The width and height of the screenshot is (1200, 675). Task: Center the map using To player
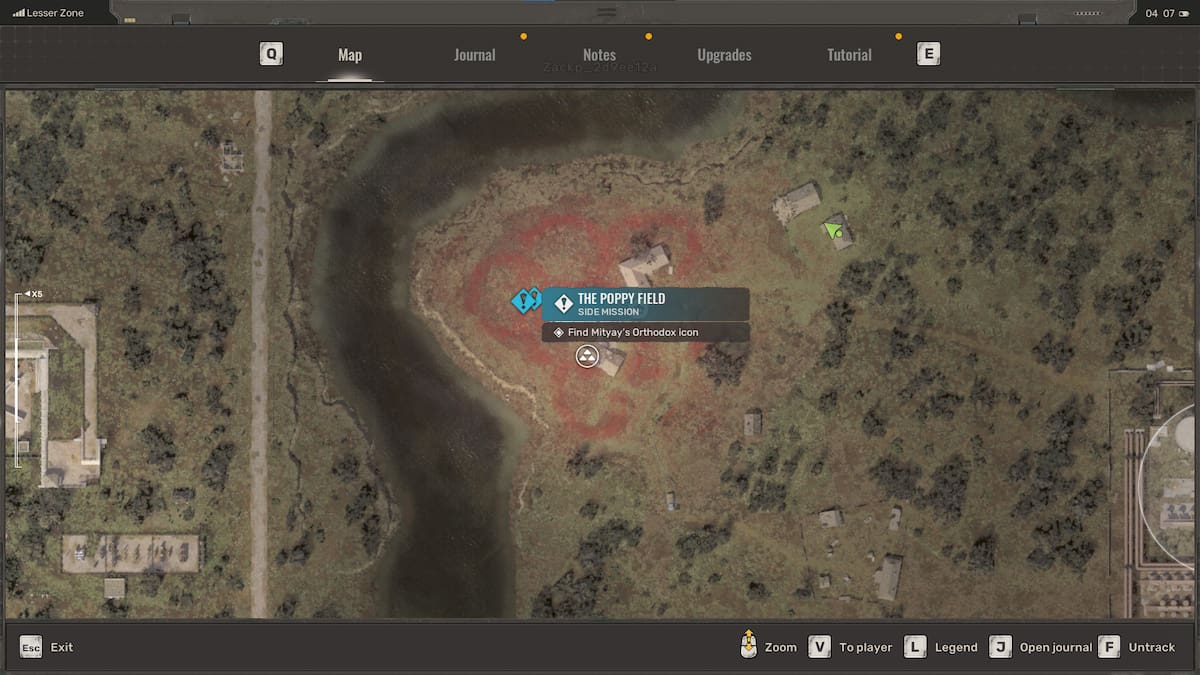point(820,647)
